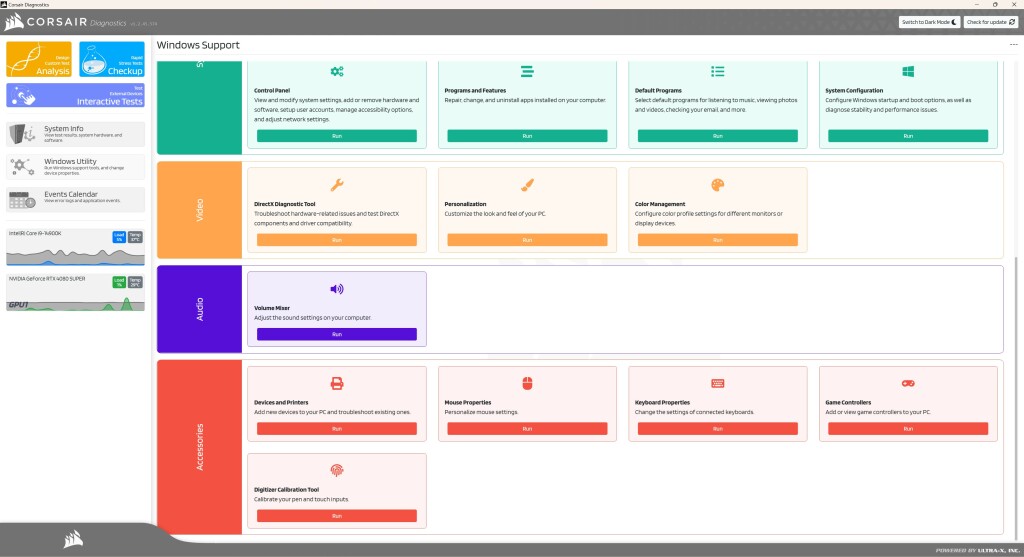Open the Checkup stress tests tile
The width and height of the screenshot is (1024, 557).
(112, 59)
